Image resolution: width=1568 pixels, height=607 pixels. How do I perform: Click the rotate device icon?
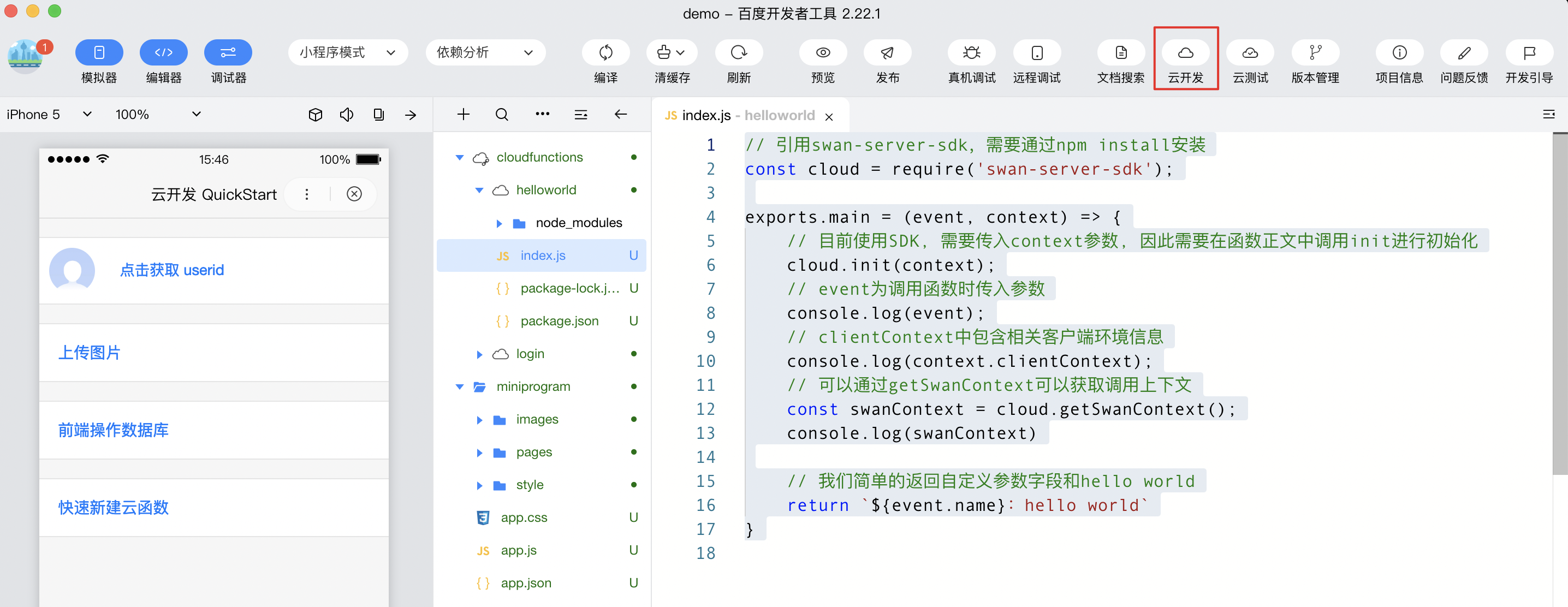pos(378,115)
